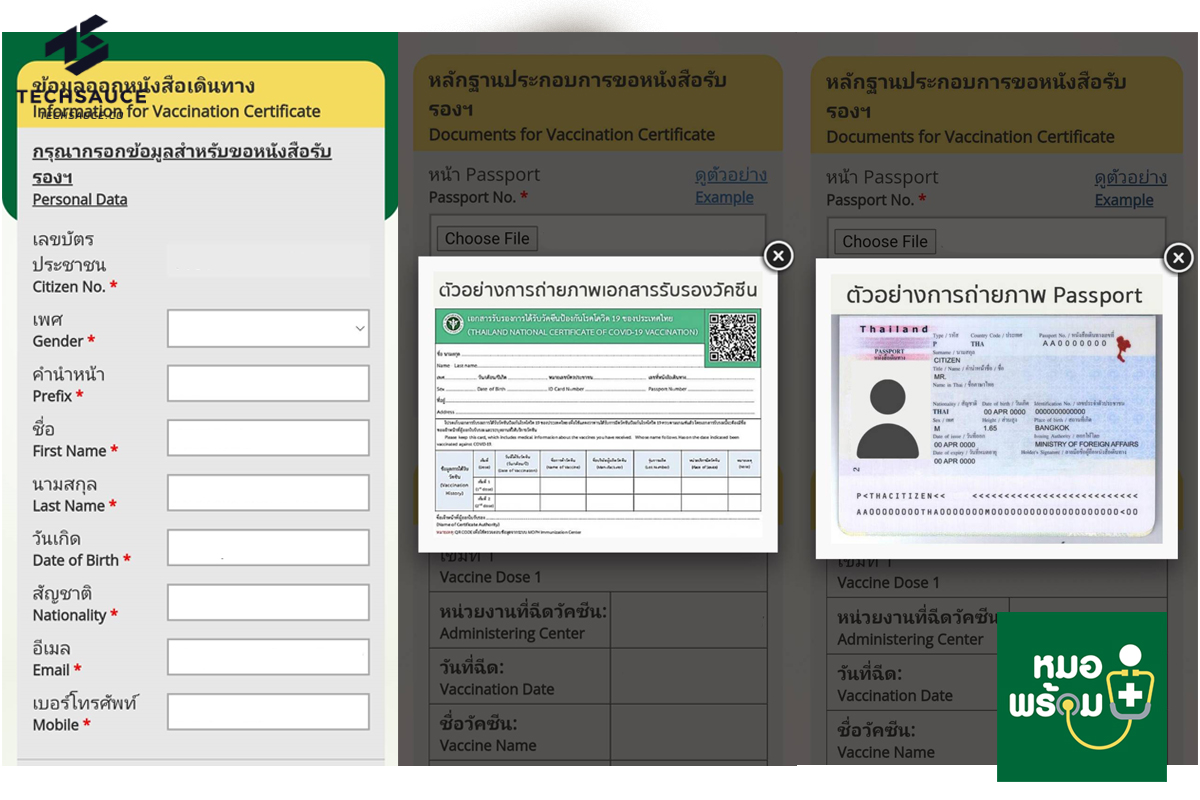The image size is (1200, 800).
Task: Click the passport holder silhouette photo
Action: click(888, 417)
